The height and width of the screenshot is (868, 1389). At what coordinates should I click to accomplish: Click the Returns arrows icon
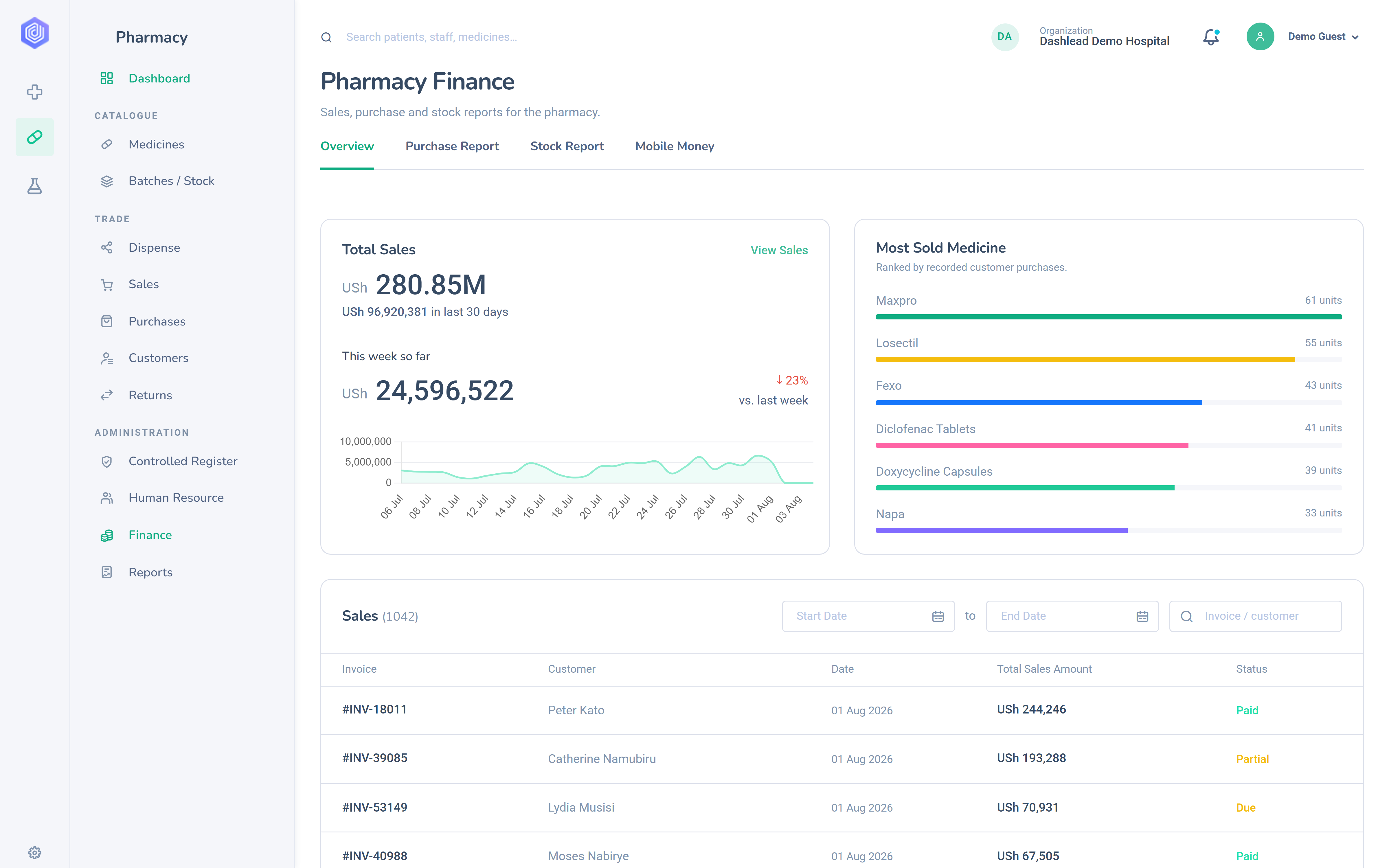coord(107,395)
